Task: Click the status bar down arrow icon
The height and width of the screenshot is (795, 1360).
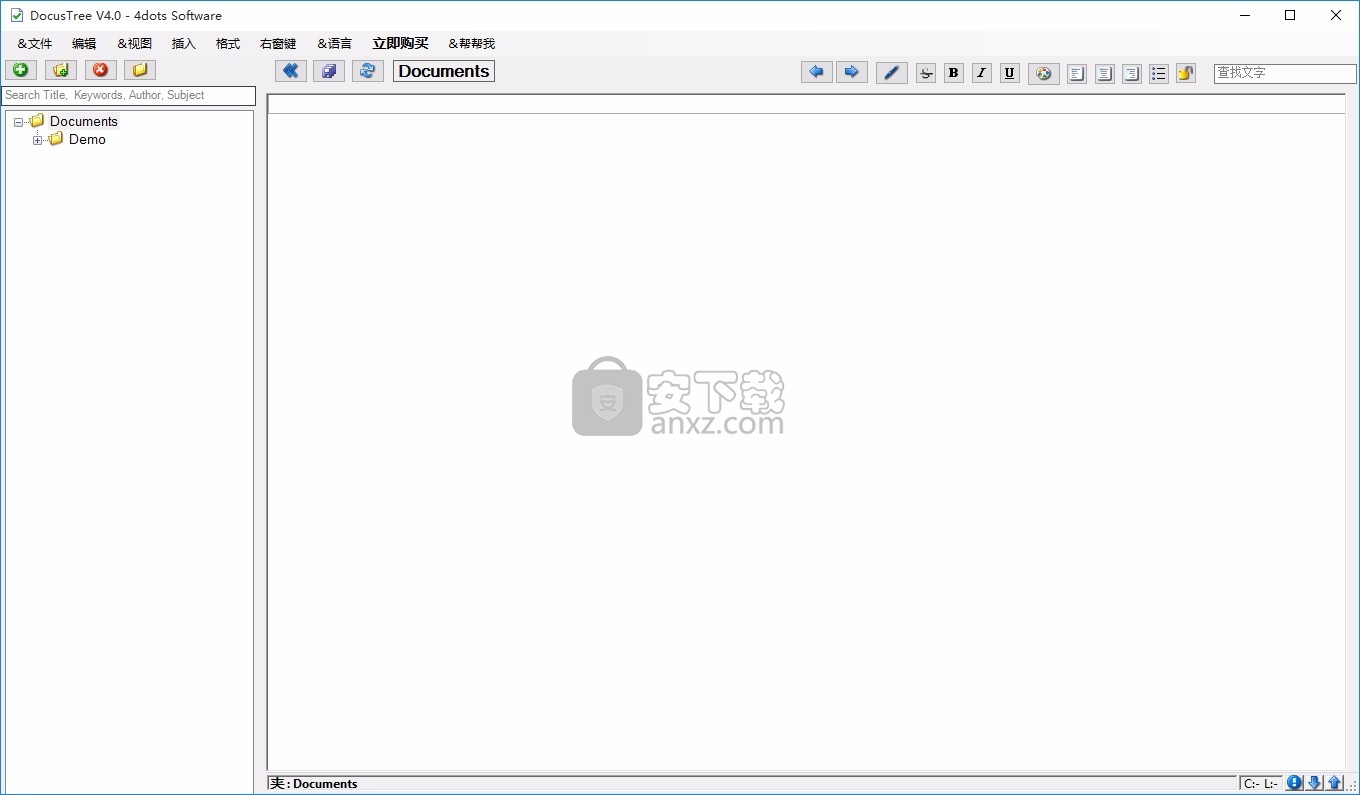Action: [x=1315, y=783]
